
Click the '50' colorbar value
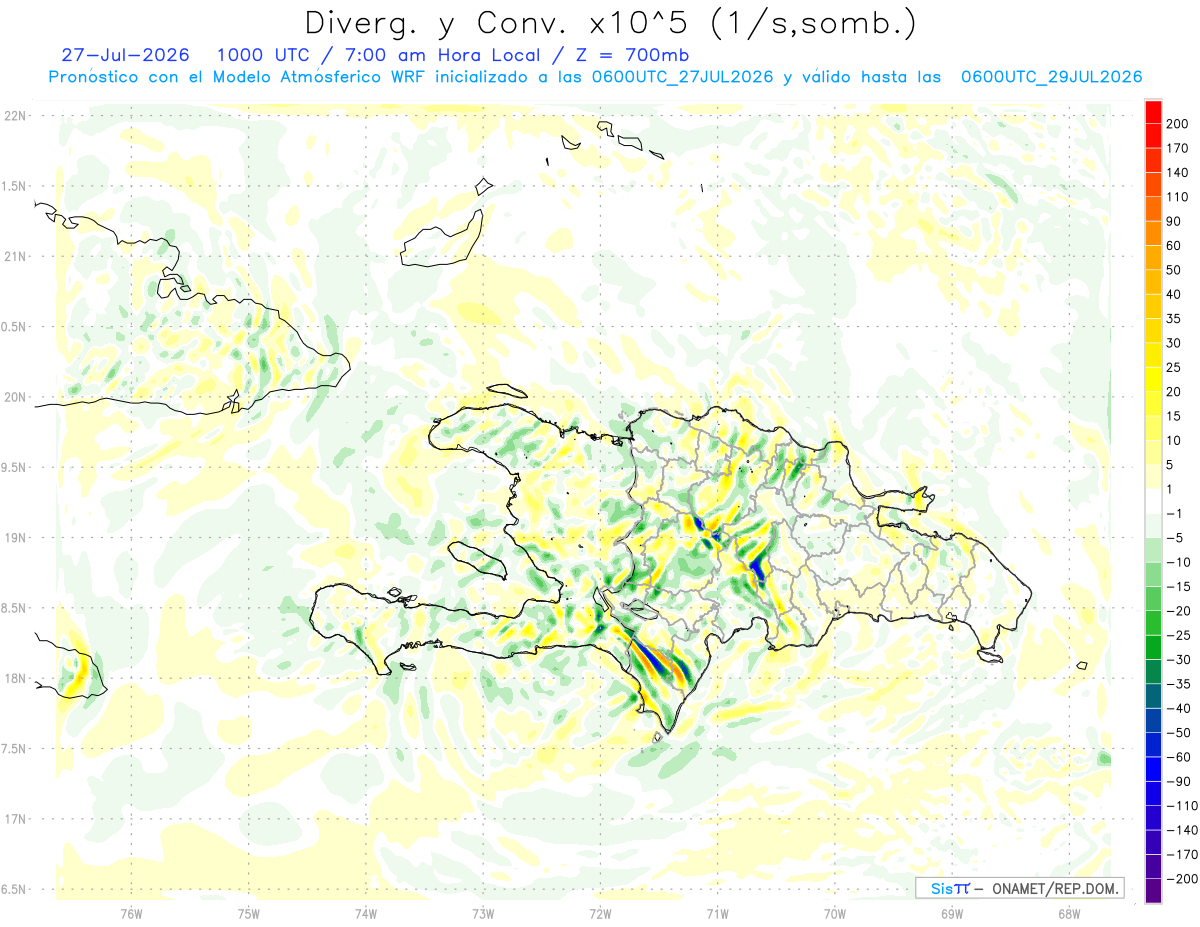(1175, 270)
